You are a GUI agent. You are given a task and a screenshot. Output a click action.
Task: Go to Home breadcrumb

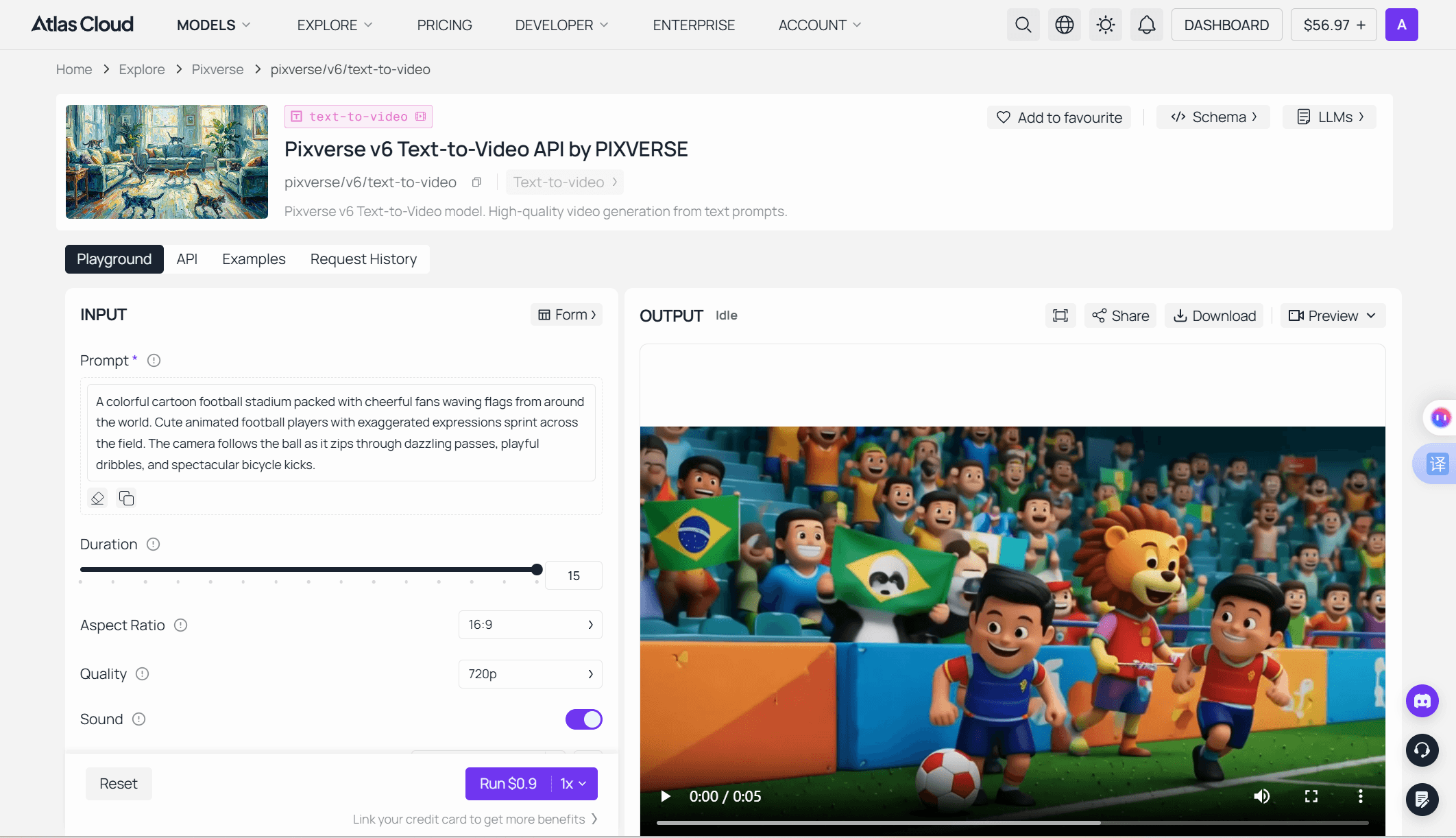[74, 69]
